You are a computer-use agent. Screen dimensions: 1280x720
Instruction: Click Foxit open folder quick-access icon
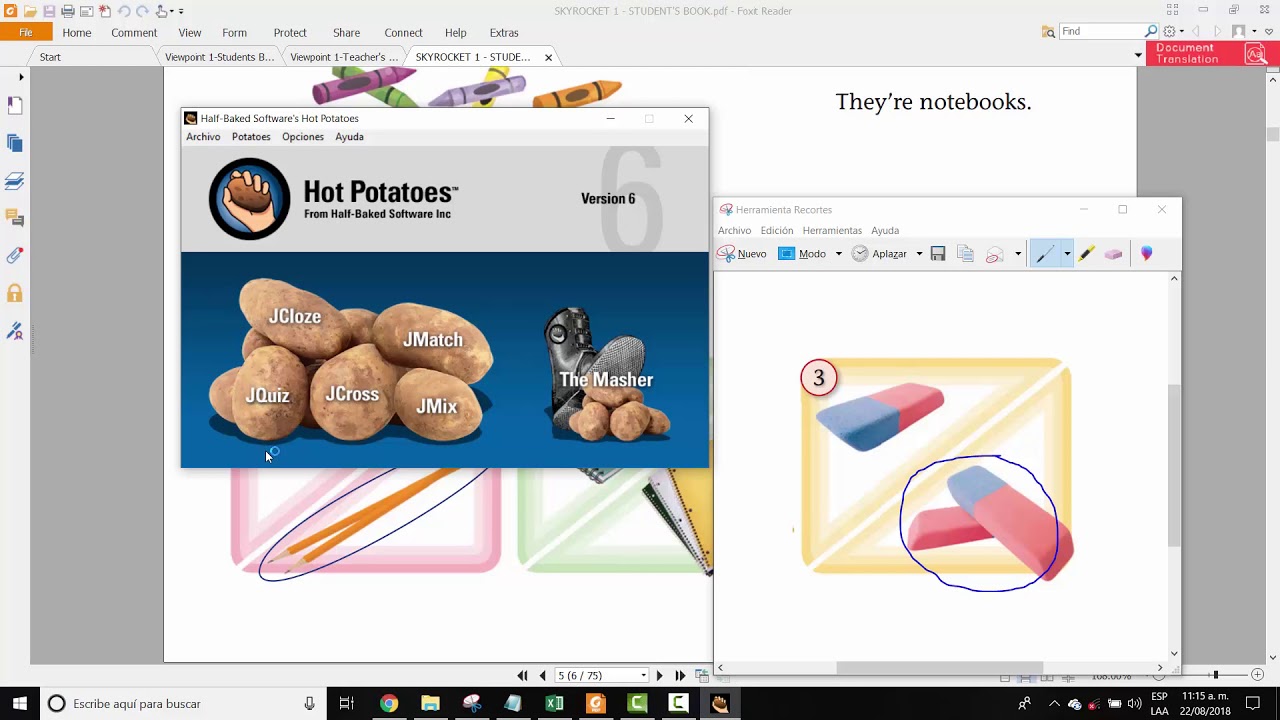[x=30, y=11]
